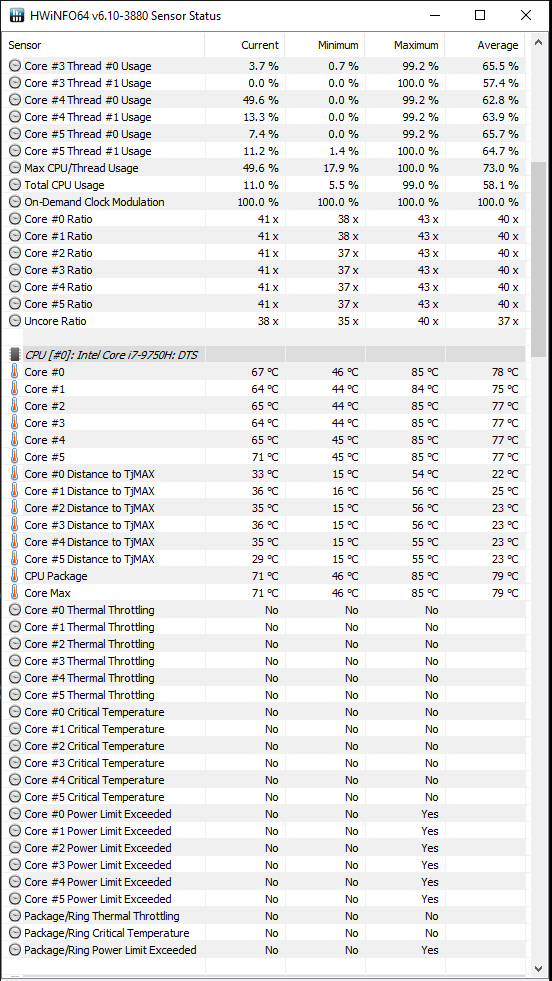Click the thermometer icon beside Core #5 temperature
Screen dimensions: 552x981
[15, 457]
